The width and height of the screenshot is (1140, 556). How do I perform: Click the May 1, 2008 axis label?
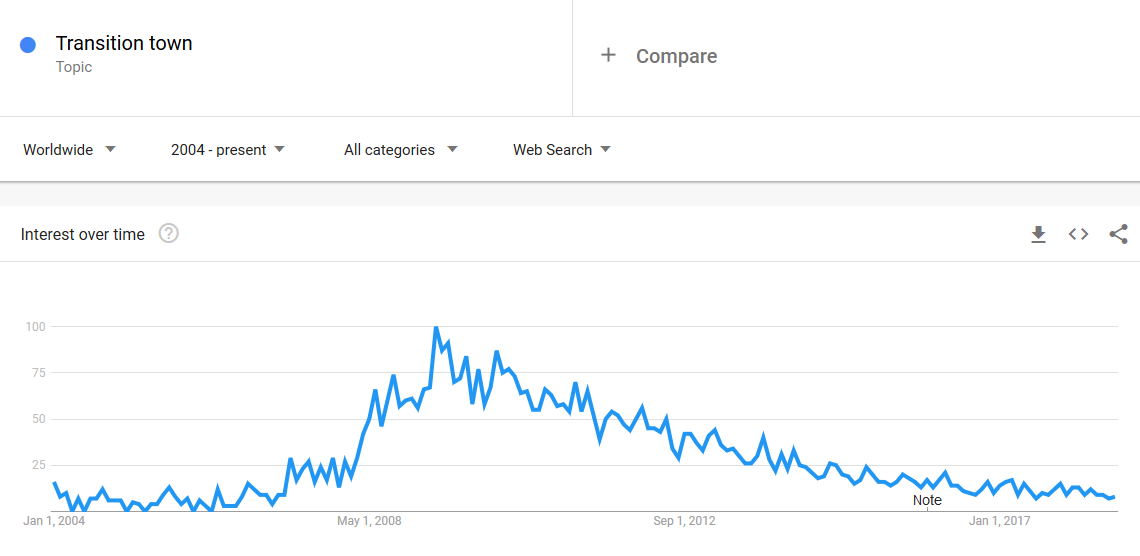click(369, 521)
